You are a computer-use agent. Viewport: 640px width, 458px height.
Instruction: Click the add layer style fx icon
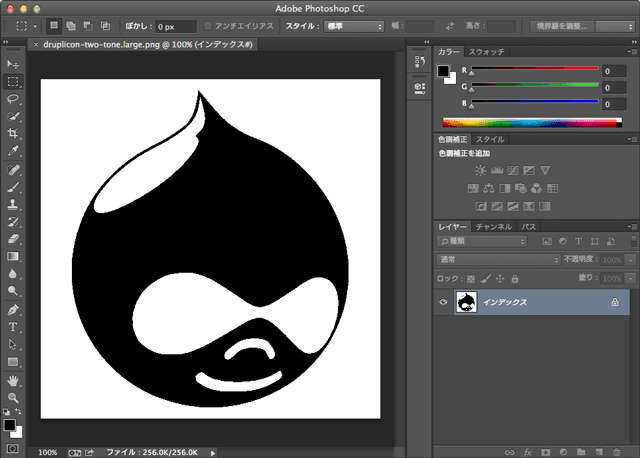528,452
